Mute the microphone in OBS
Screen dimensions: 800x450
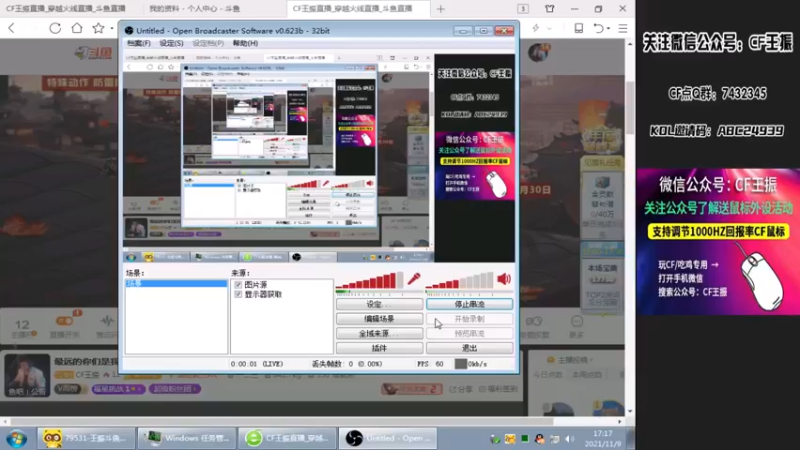click(414, 279)
